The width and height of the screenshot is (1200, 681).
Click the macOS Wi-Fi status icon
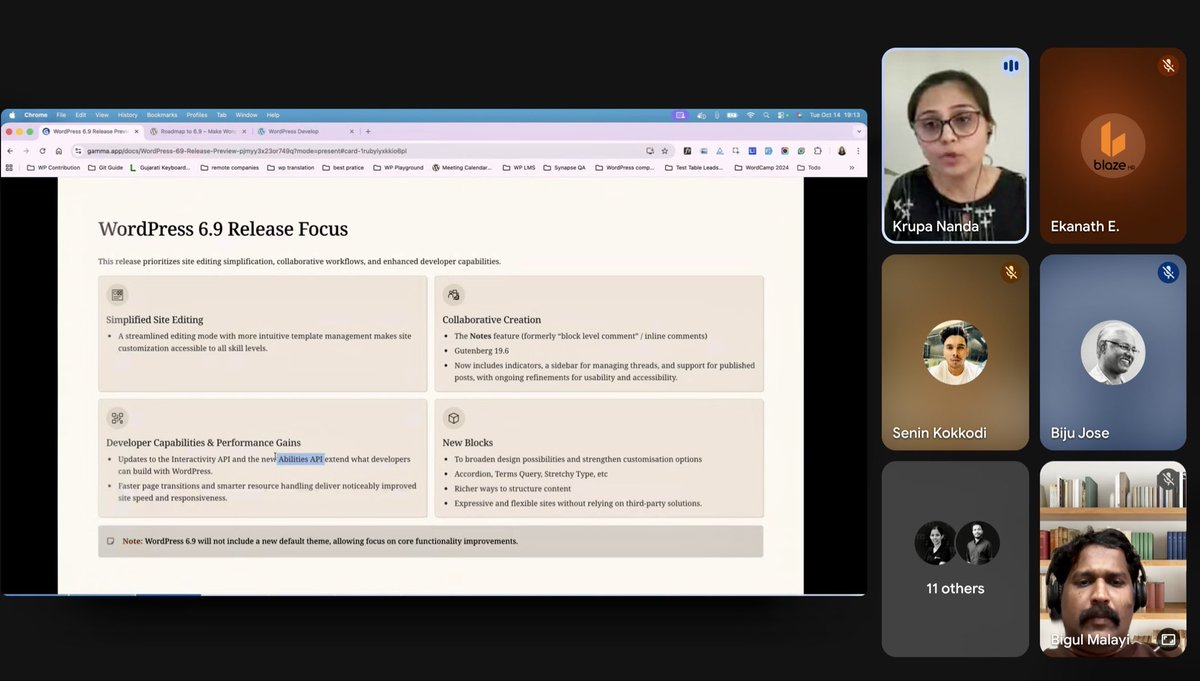coord(750,115)
